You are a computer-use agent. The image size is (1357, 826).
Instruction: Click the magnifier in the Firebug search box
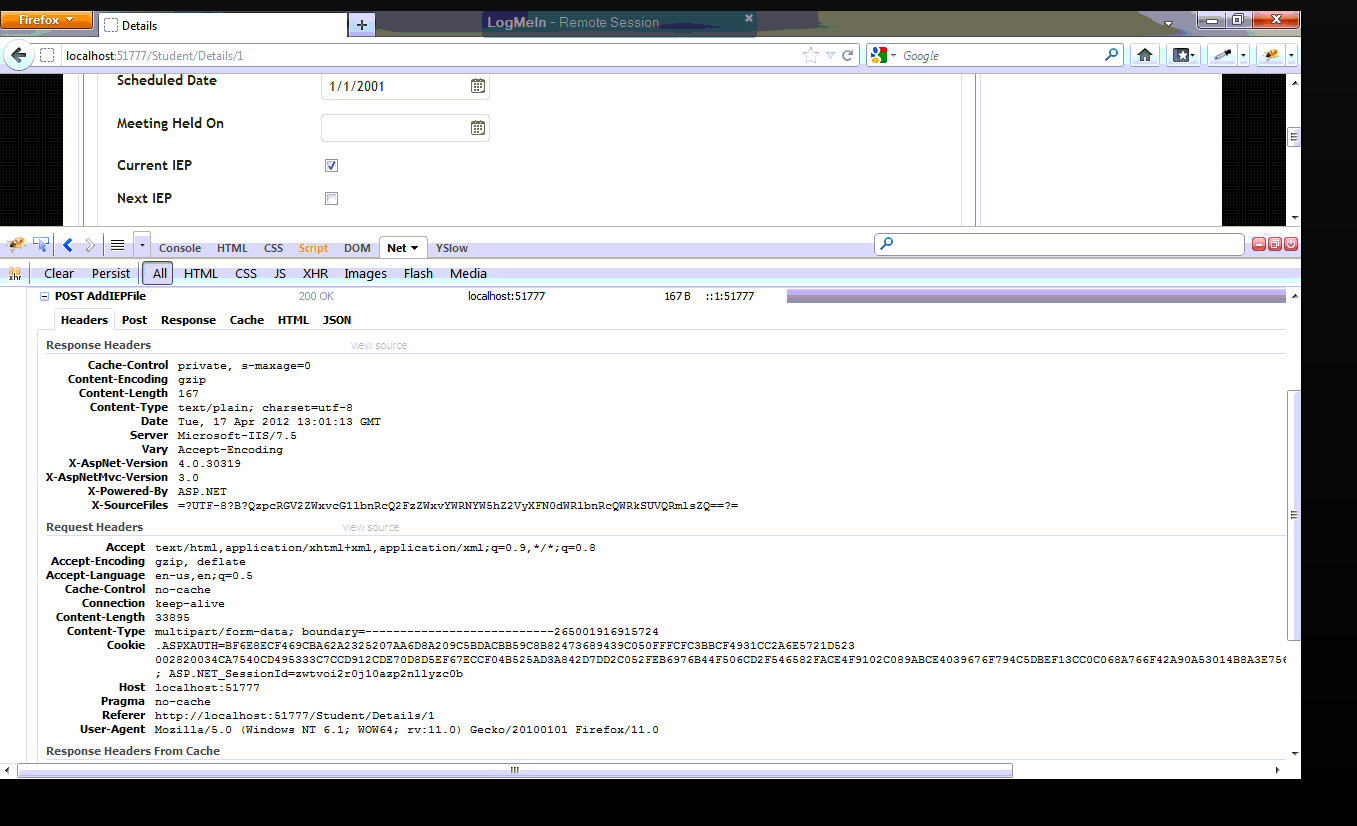pyautogui.click(x=886, y=244)
